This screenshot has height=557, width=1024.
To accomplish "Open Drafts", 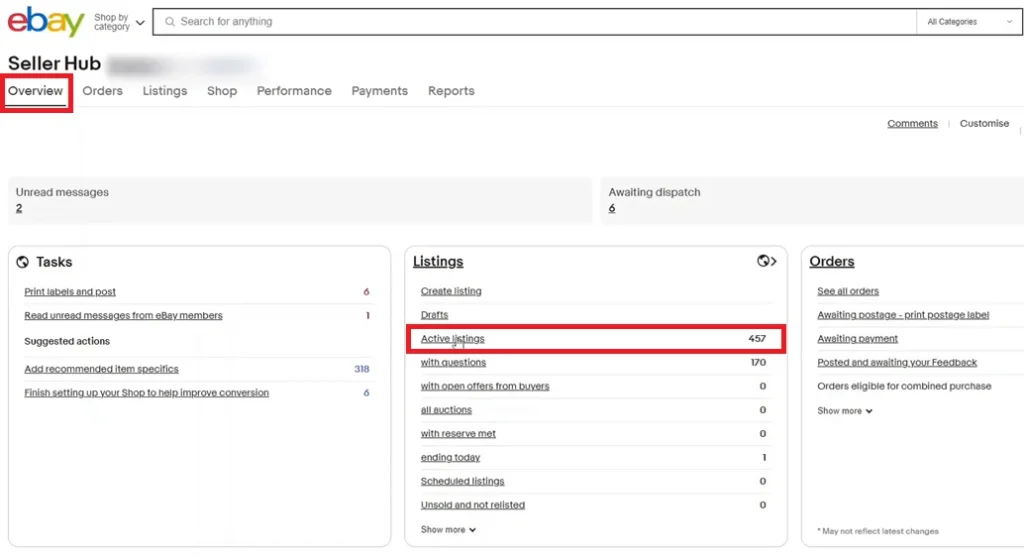I will 434,315.
